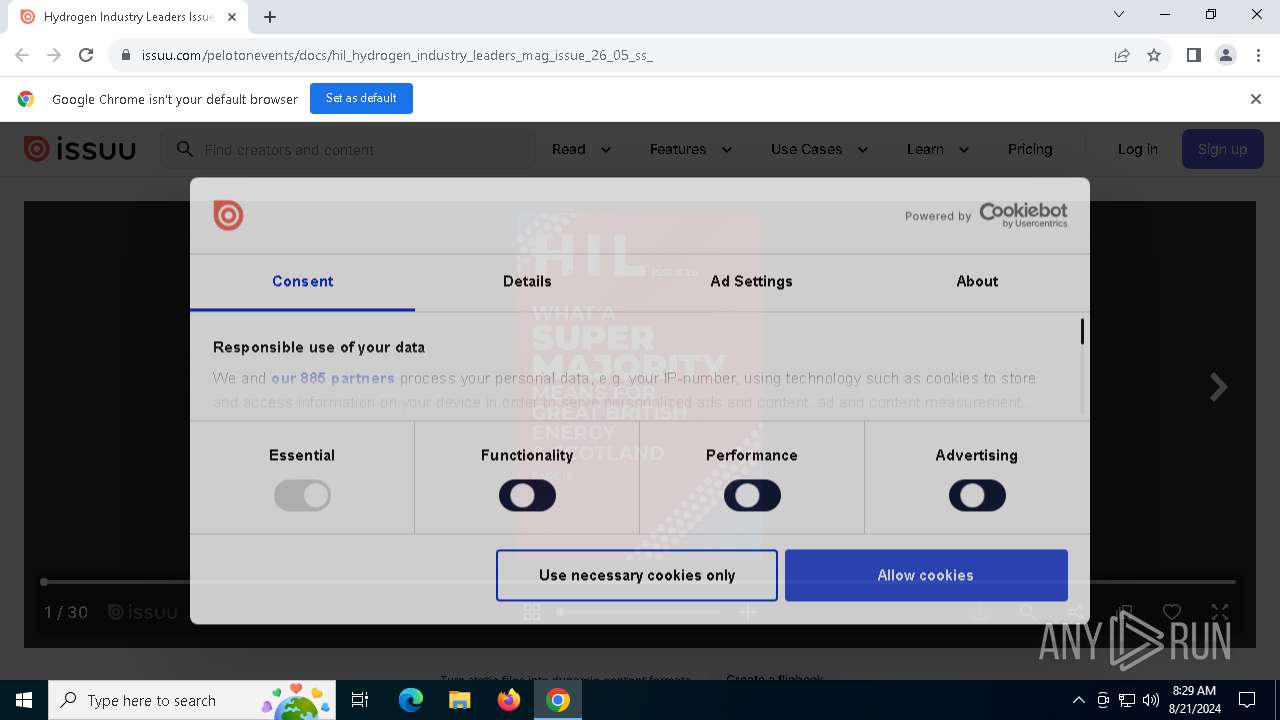The height and width of the screenshot is (720, 1280).
Task: Click the Windows taskbar search box
Action: tap(191, 700)
